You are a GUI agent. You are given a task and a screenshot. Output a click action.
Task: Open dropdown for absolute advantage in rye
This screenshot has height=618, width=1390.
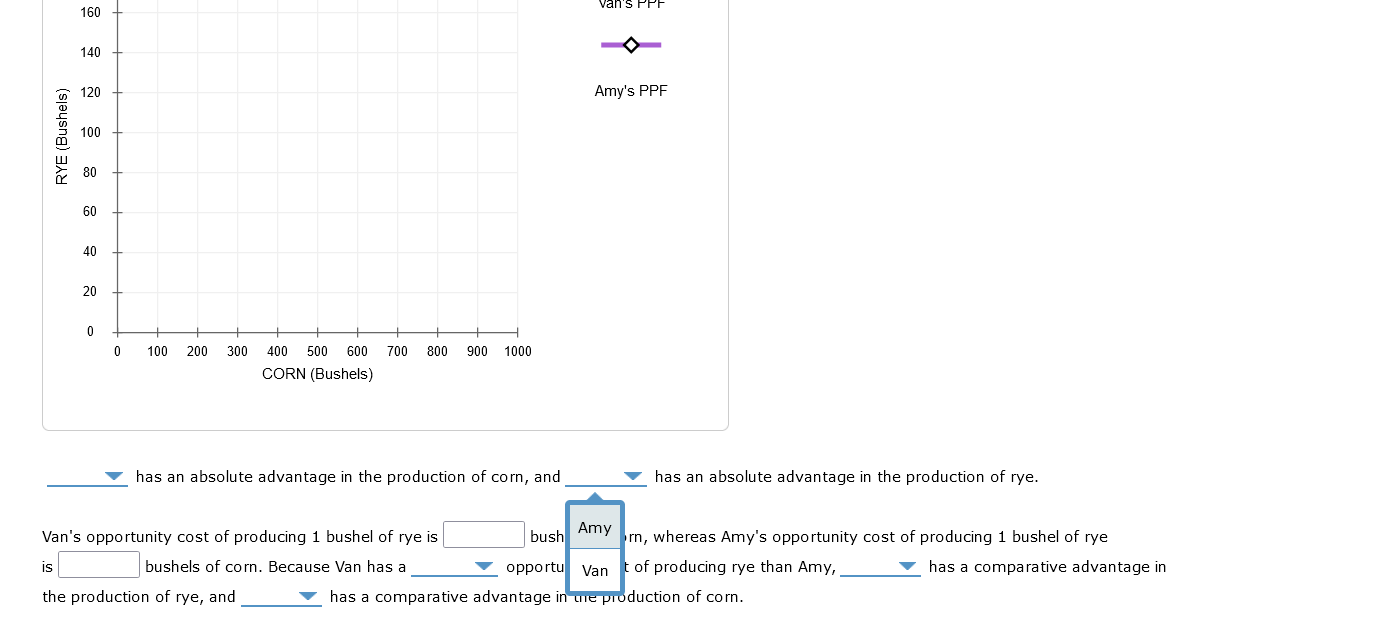click(606, 477)
